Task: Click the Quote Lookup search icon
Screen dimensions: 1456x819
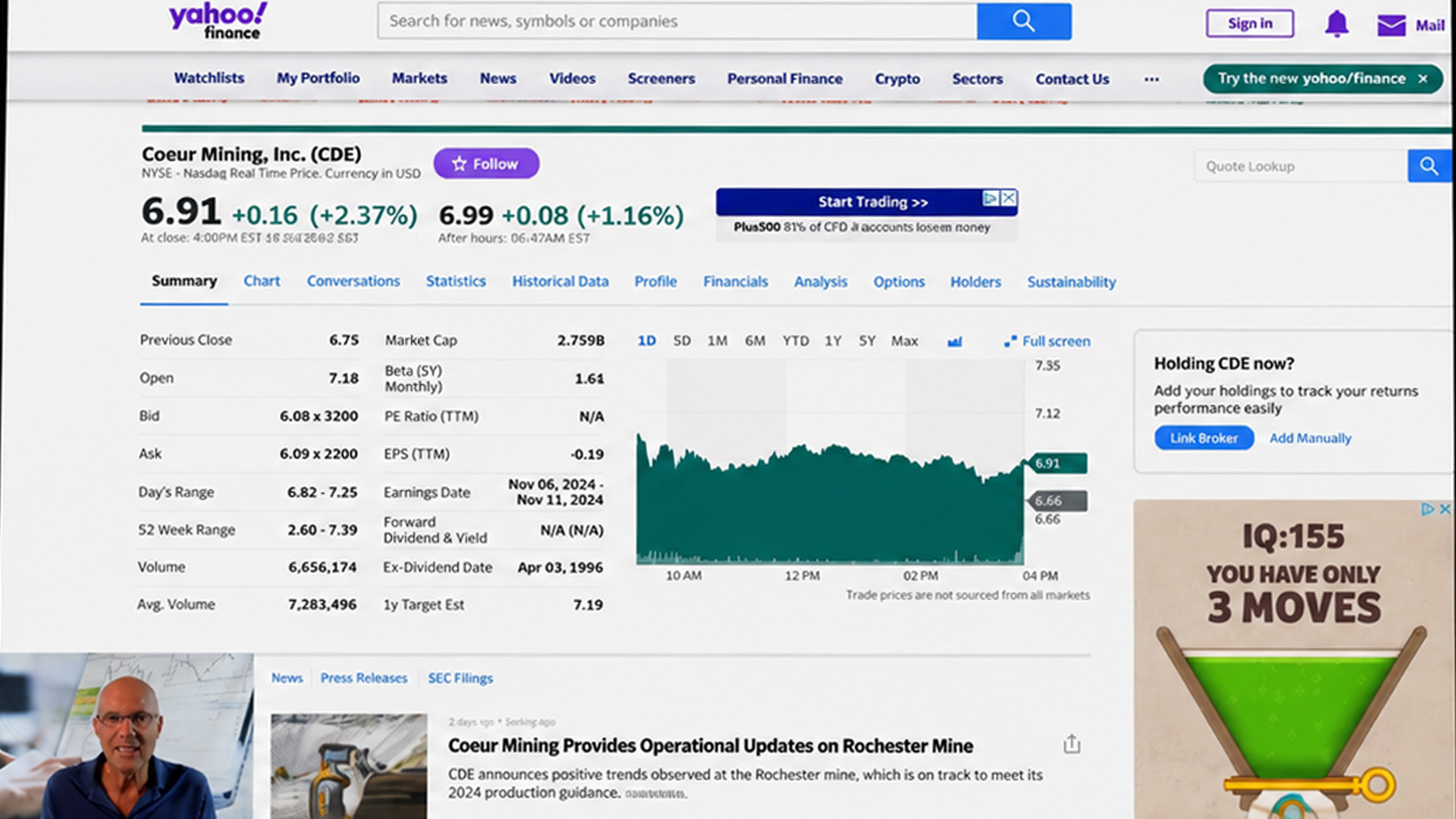Action: click(1429, 166)
